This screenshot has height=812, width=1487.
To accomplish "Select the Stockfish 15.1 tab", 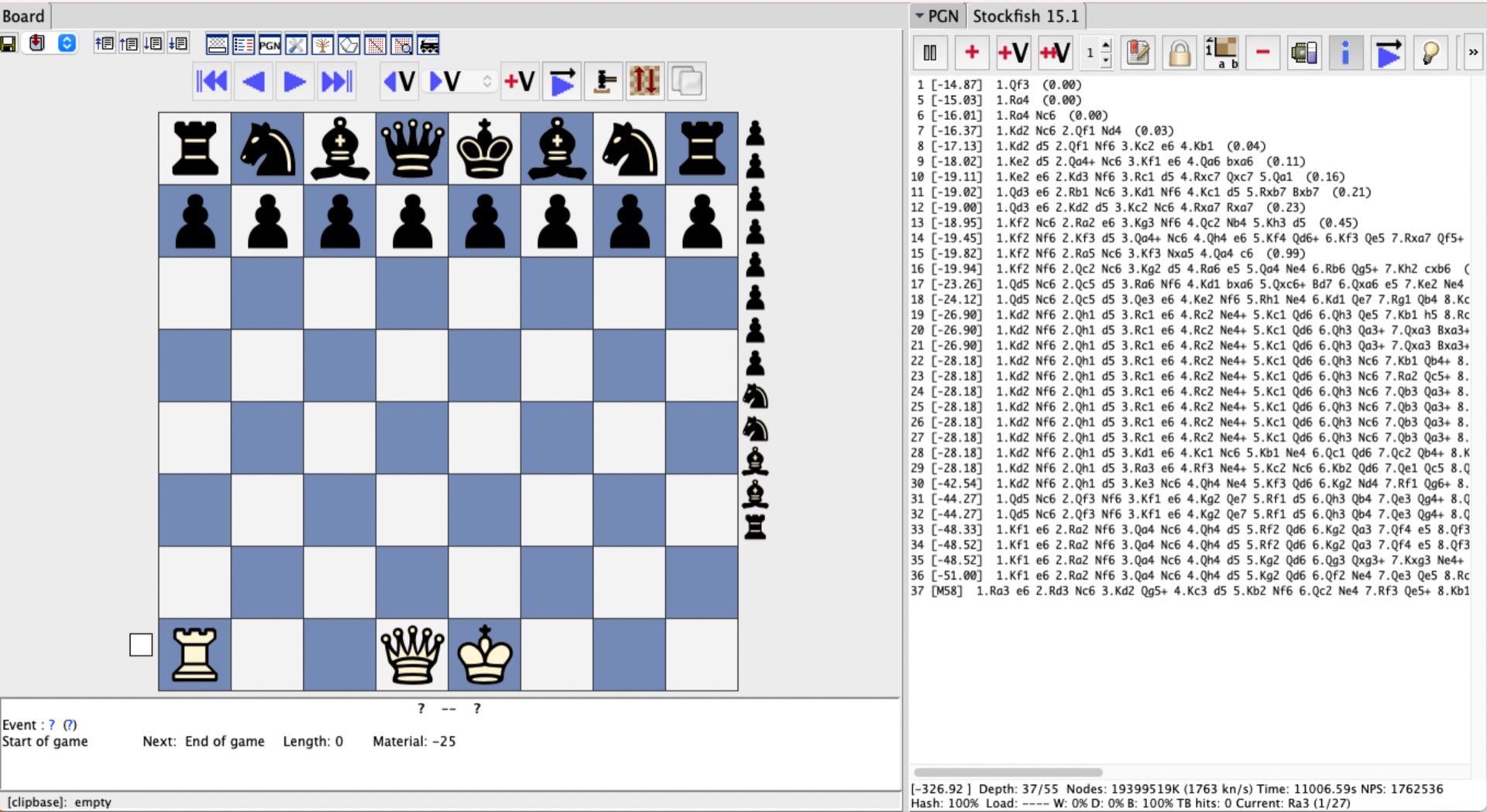I will pos(1025,16).
